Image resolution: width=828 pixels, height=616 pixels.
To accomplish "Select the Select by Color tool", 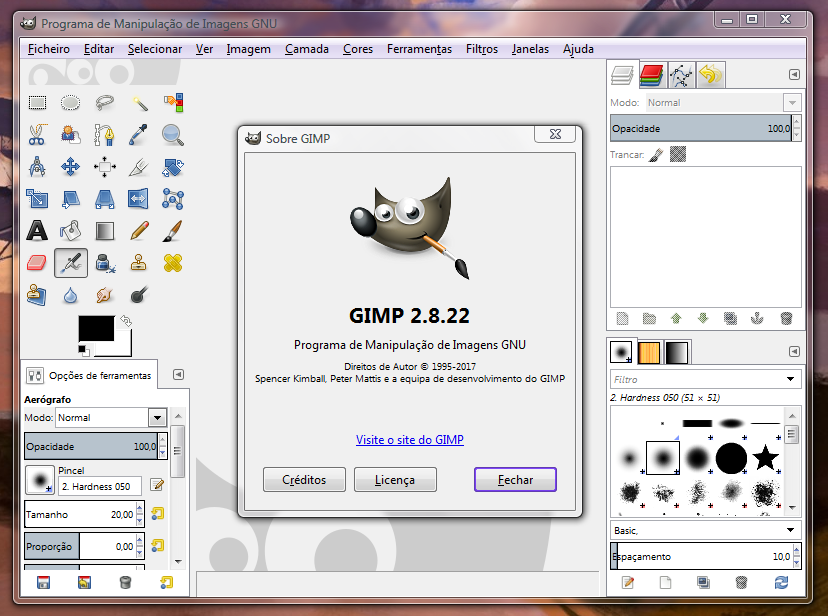I will [173, 102].
